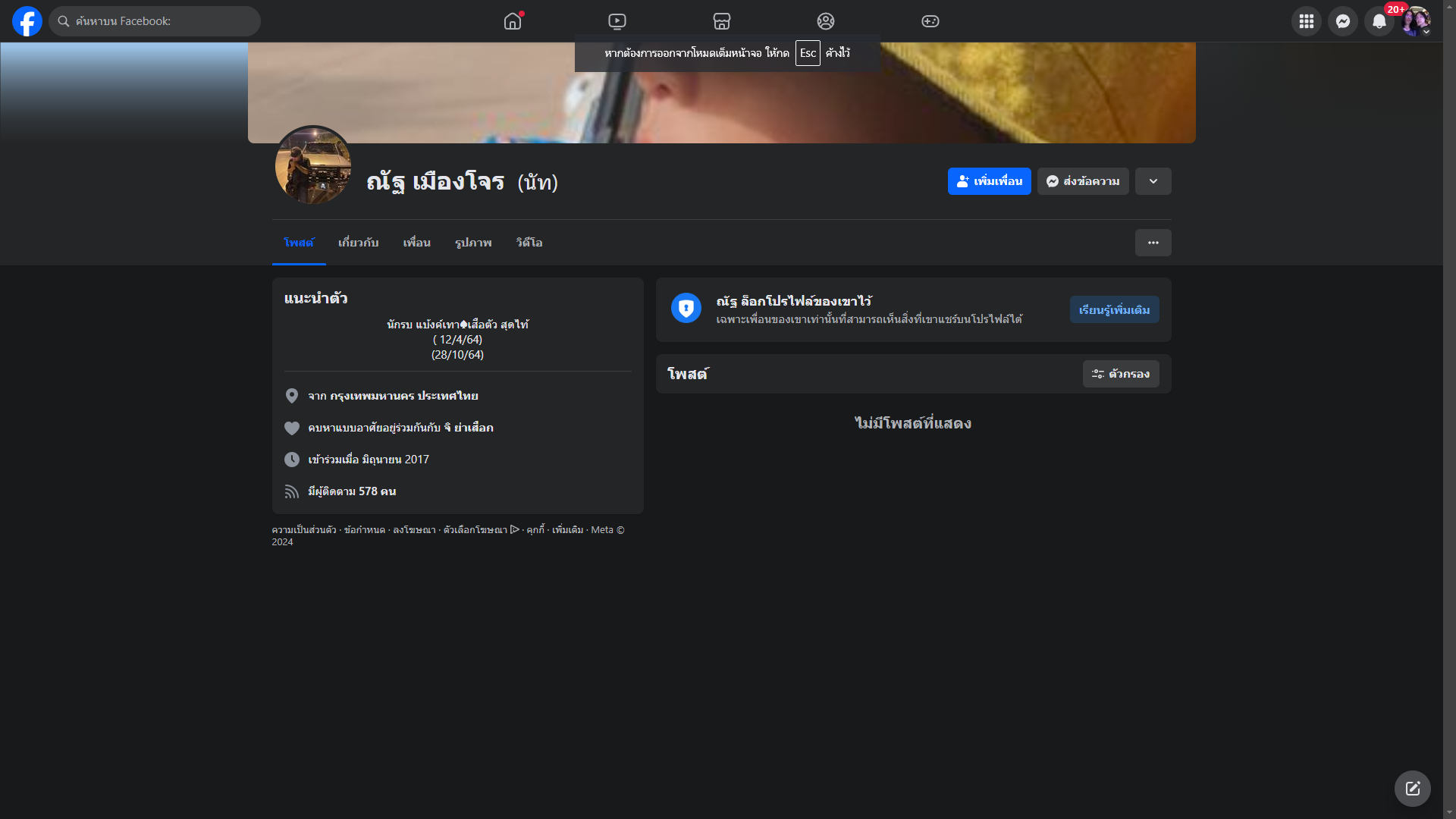This screenshot has width=1456, height=819.
Task: Open the notifications bell
Action: tap(1379, 21)
